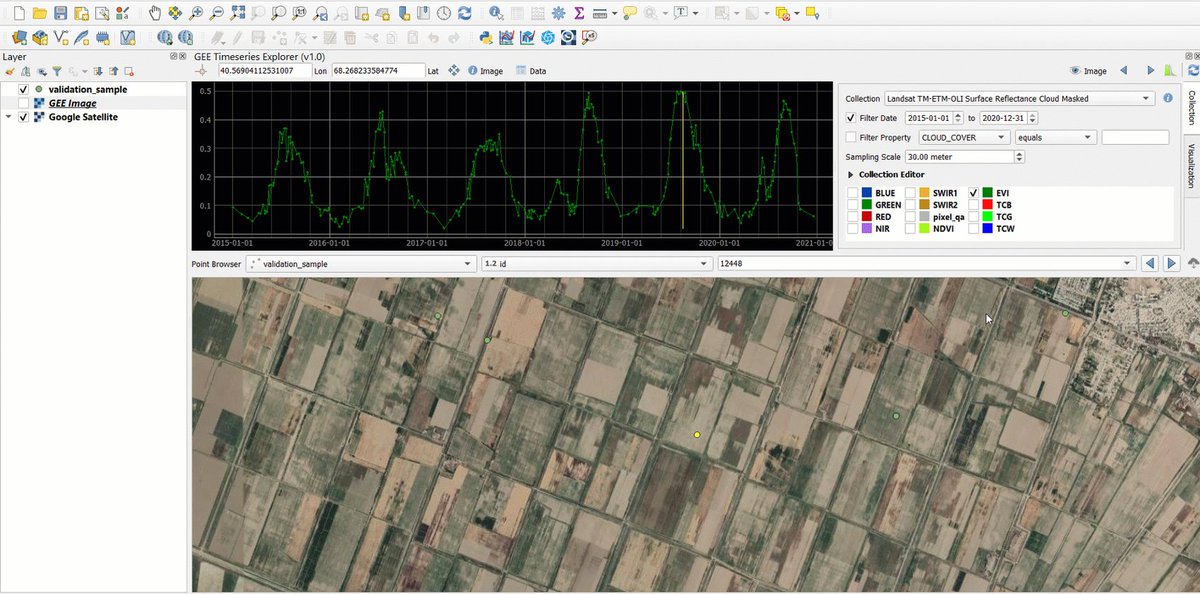Open temporal controller clock icon
1200x594 pixels.
(444, 13)
